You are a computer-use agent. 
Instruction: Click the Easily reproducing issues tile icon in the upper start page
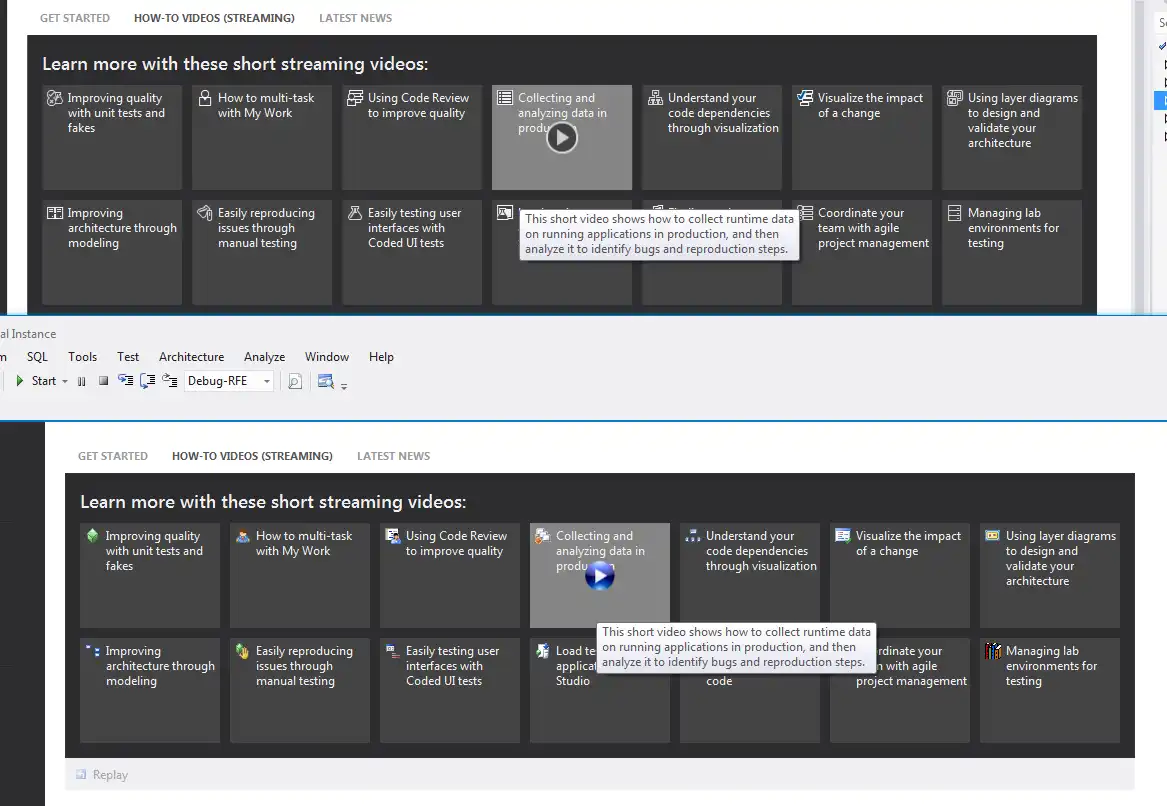[205, 213]
